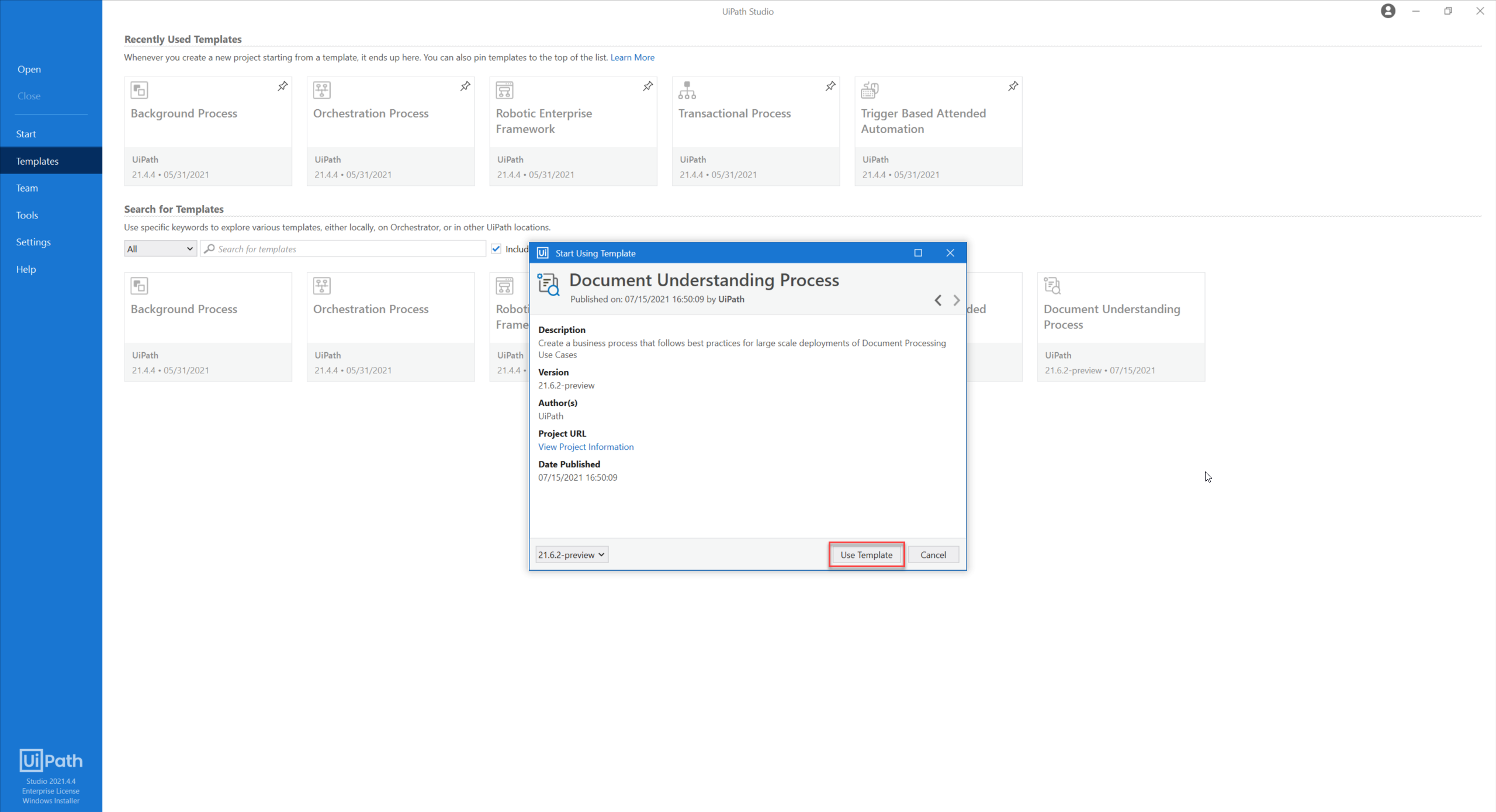Pin the Robotic Enterprise Framework template
1496x812 pixels.
pos(647,86)
